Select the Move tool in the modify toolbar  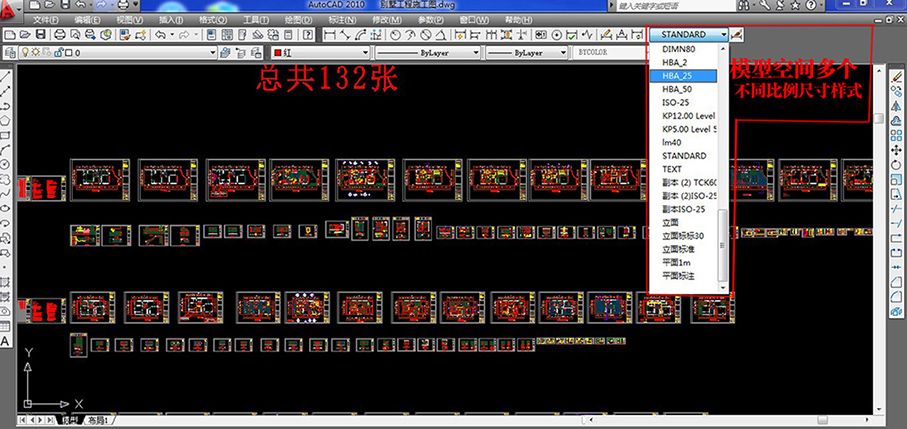point(896,150)
